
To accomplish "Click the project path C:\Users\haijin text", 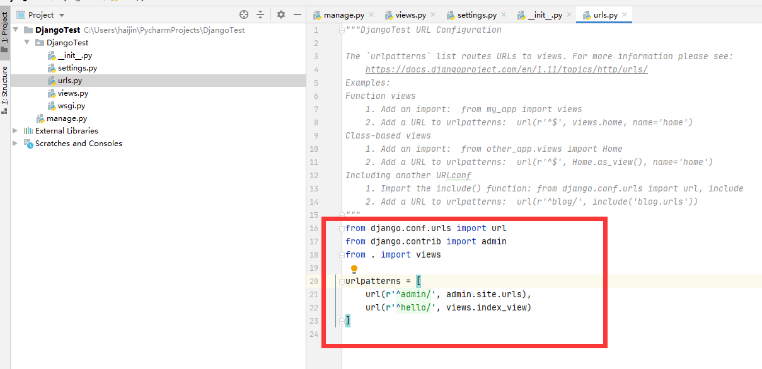I will point(164,30).
